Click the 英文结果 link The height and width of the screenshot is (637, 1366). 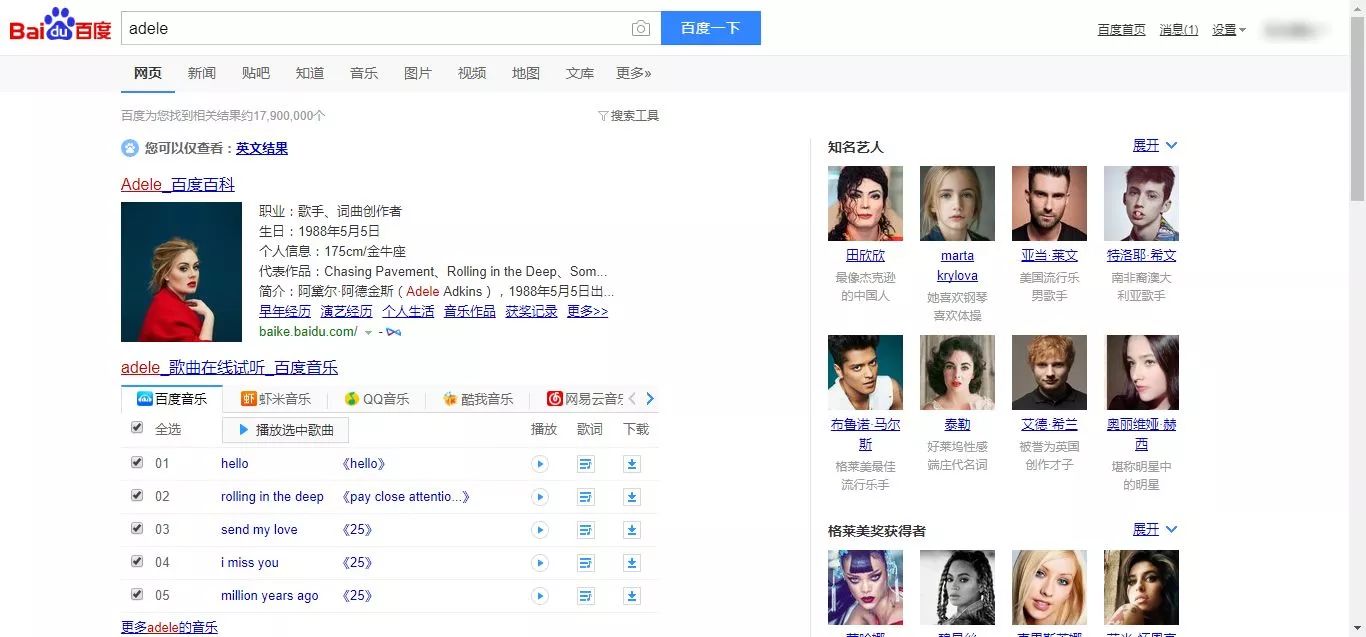pyautogui.click(x=262, y=148)
